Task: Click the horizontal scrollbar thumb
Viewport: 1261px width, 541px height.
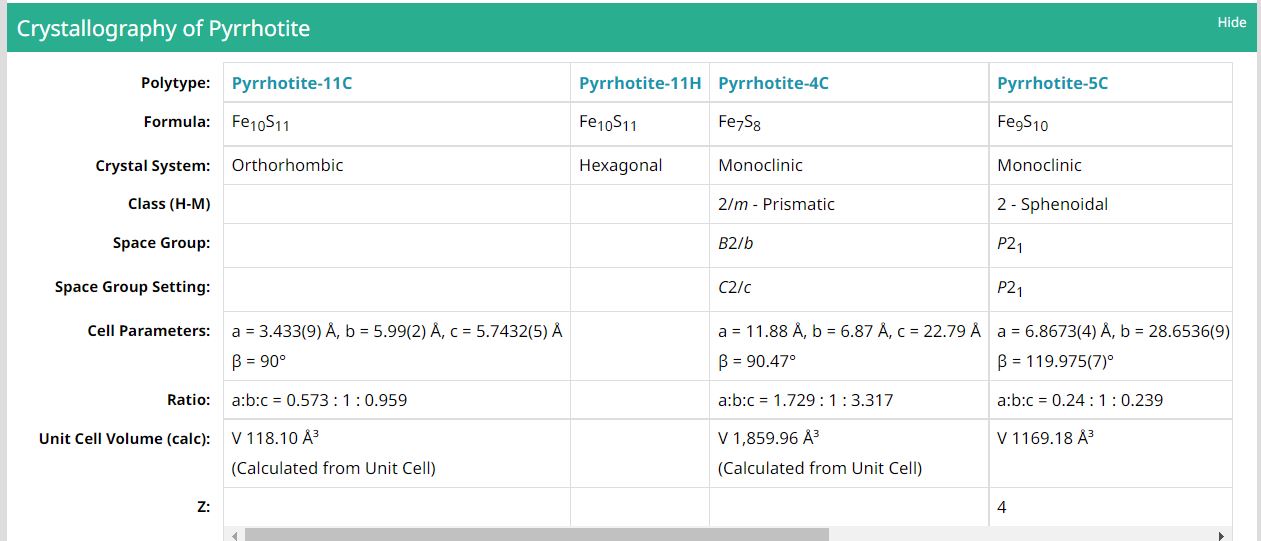Action: tap(537, 535)
